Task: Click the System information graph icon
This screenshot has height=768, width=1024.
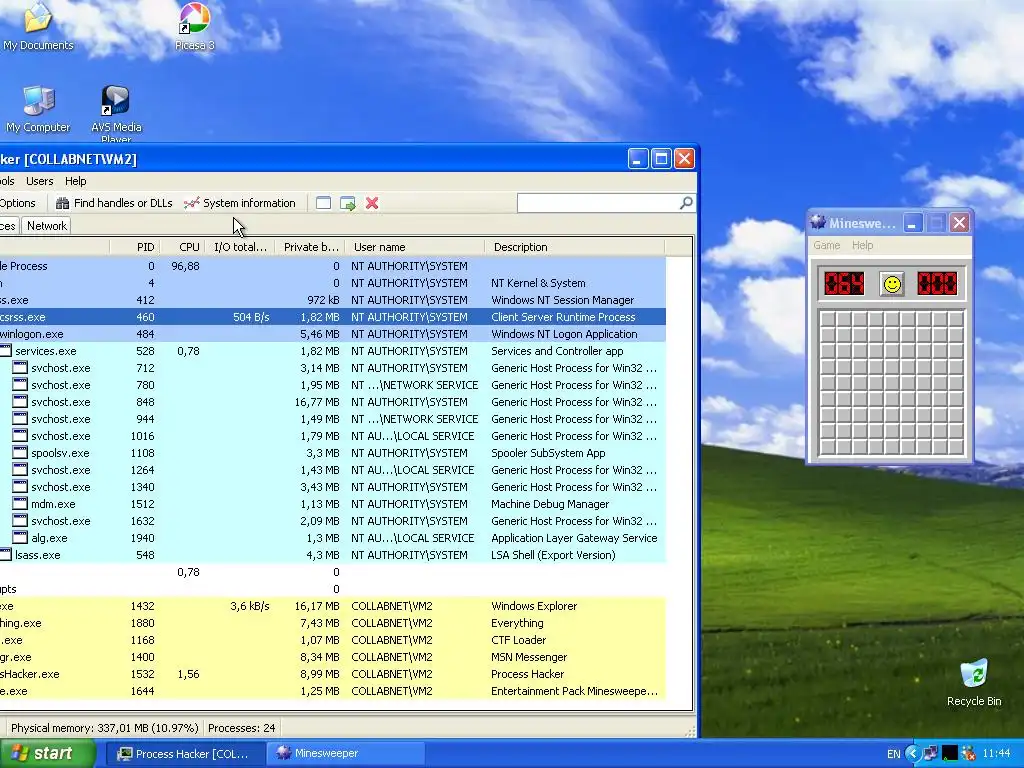Action: (x=191, y=203)
